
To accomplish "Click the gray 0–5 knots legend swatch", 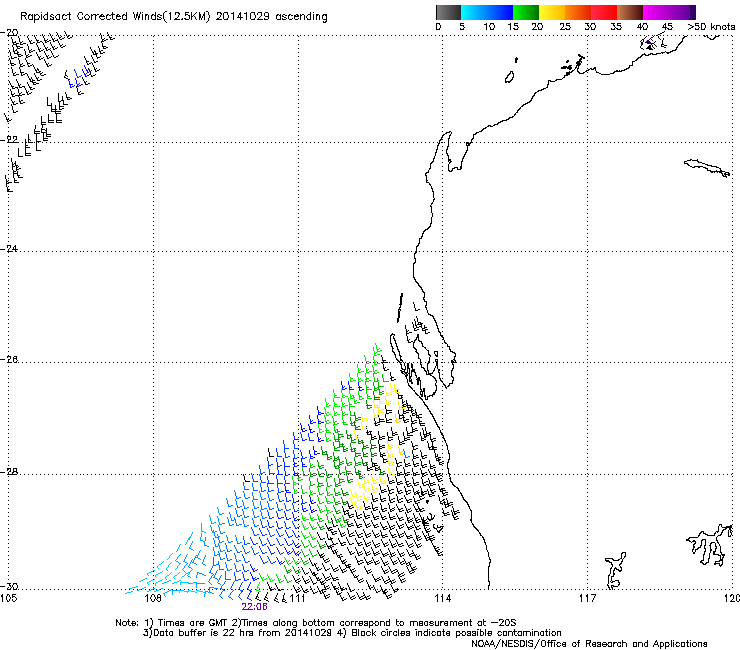I will pyautogui.click(x=448, y=12).
